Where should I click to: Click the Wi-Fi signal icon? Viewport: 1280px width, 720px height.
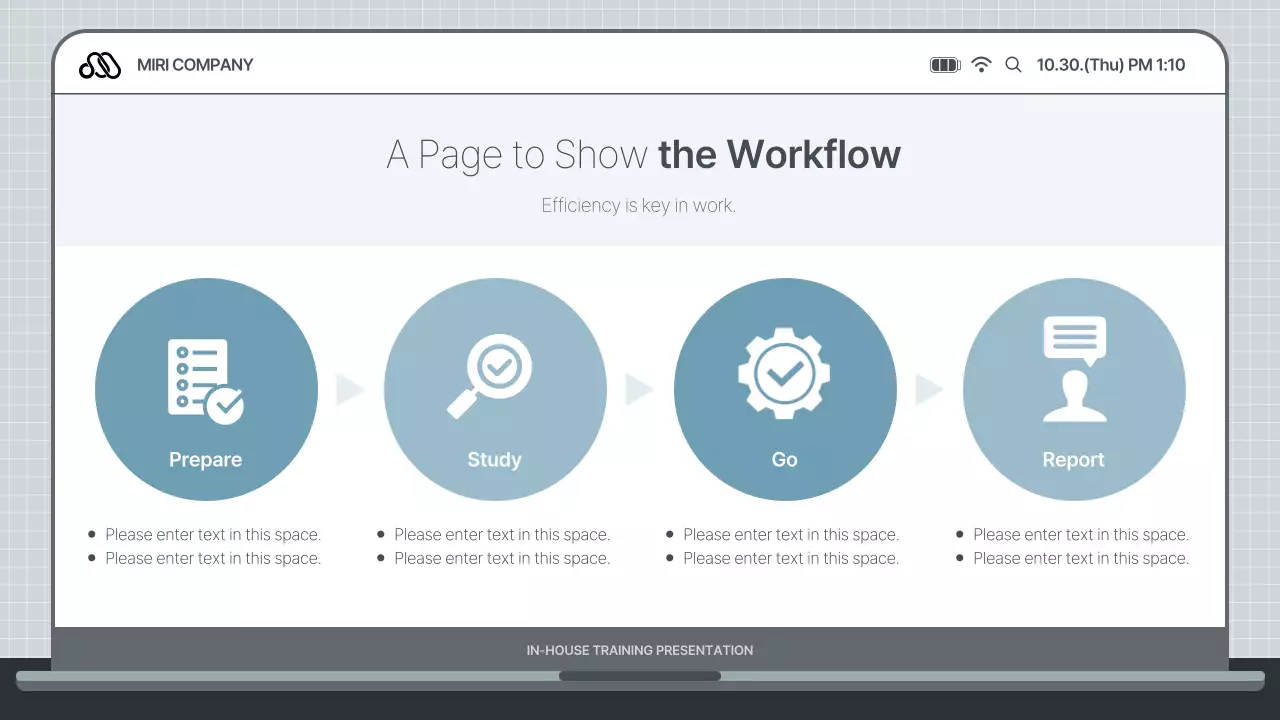981,64
